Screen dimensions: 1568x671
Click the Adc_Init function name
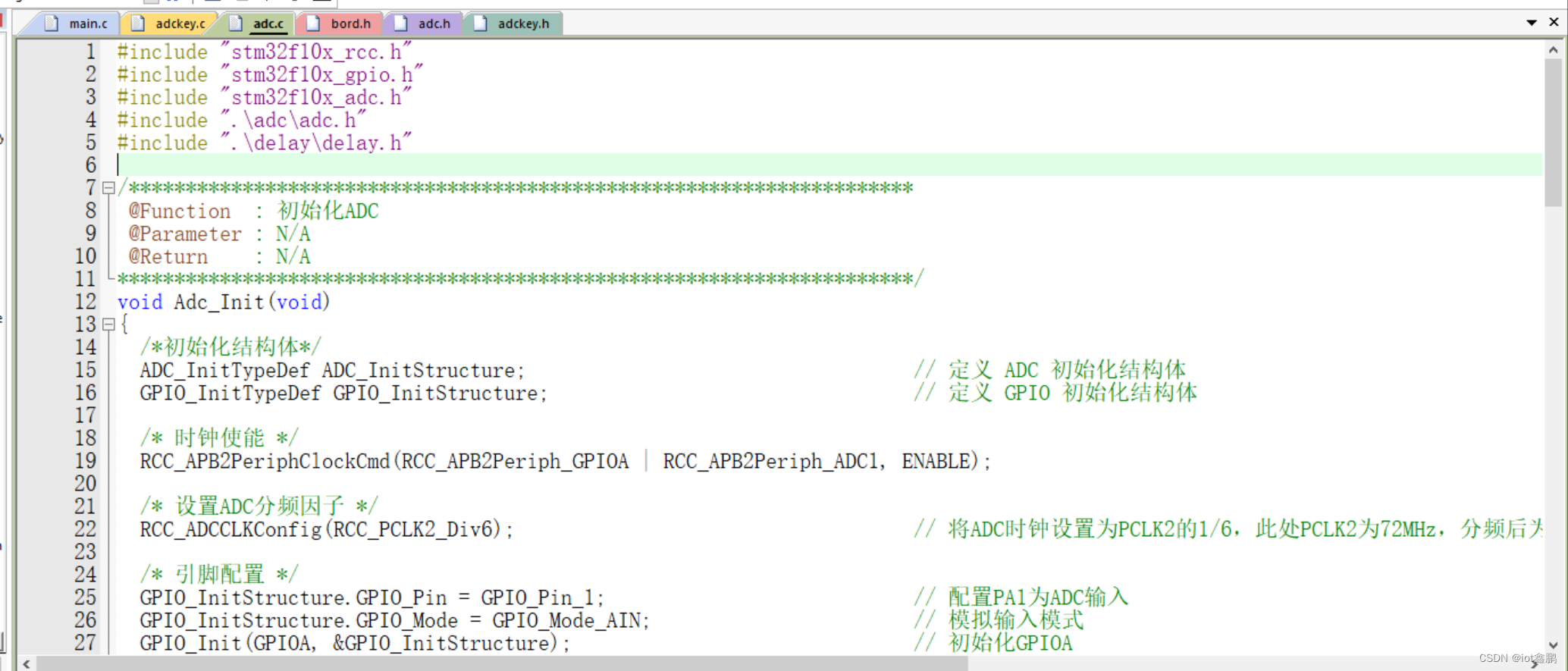coord(219,302)
